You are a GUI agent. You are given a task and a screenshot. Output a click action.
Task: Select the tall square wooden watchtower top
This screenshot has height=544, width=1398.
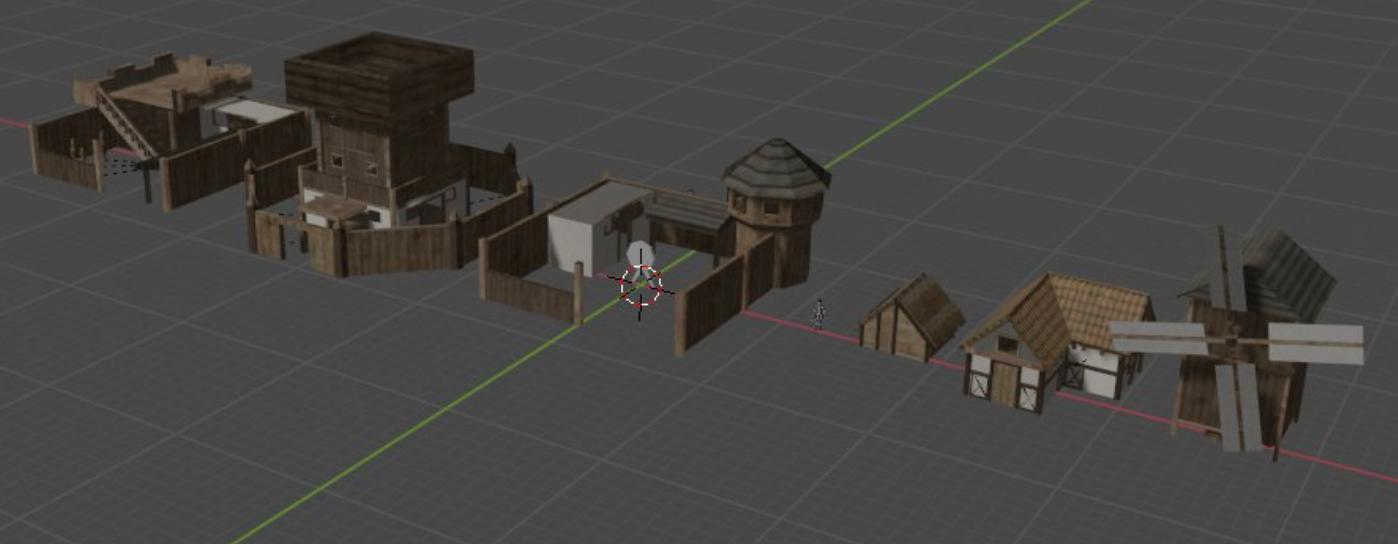click(379, 77)
